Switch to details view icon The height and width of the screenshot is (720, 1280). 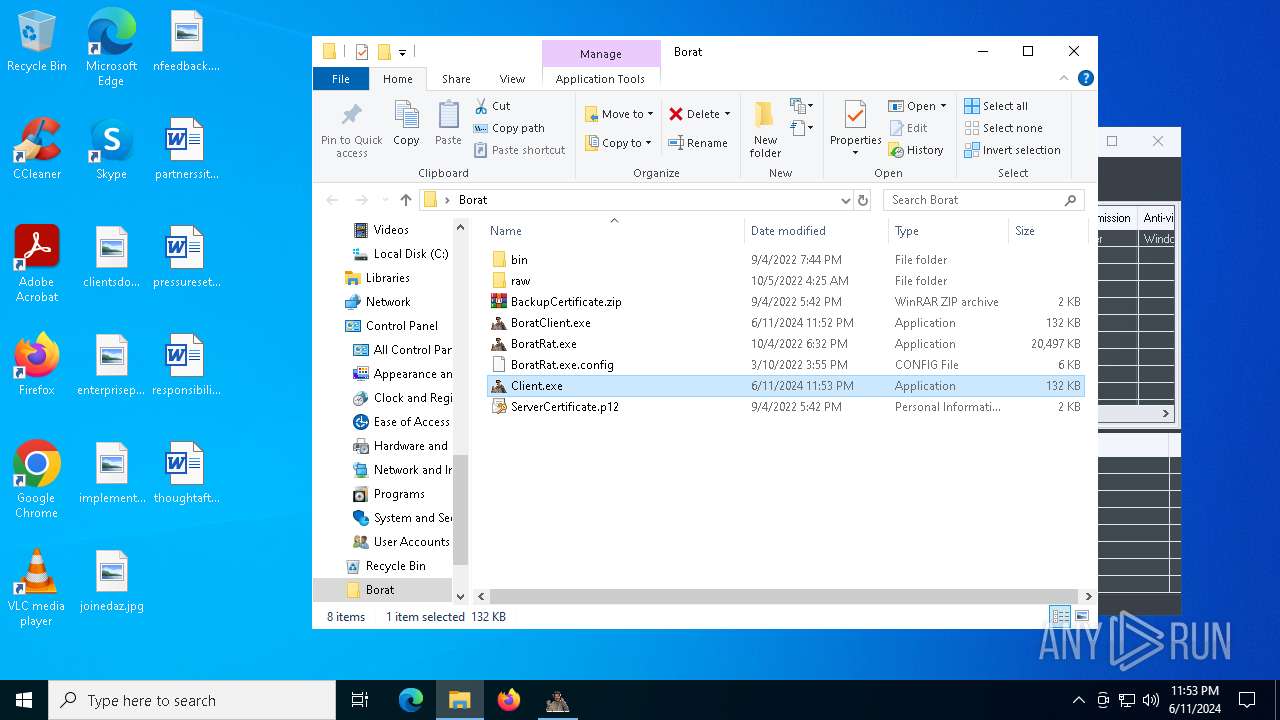(1060, 617)
